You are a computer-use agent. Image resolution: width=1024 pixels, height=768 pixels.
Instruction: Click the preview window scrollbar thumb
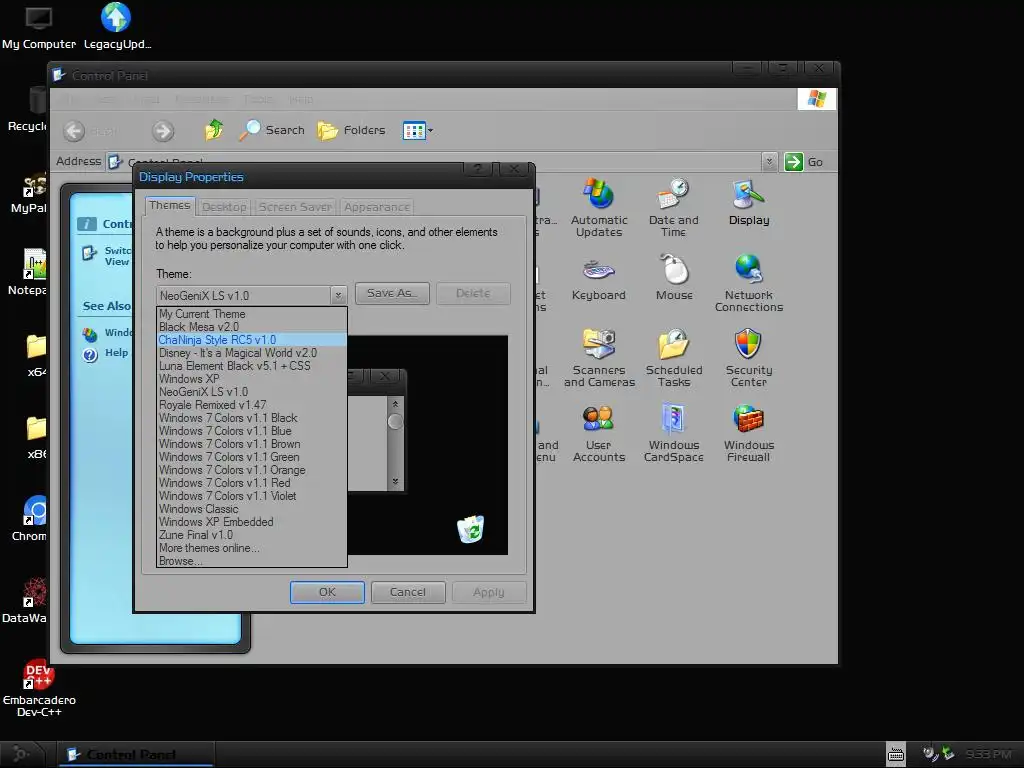coord(395,422)
